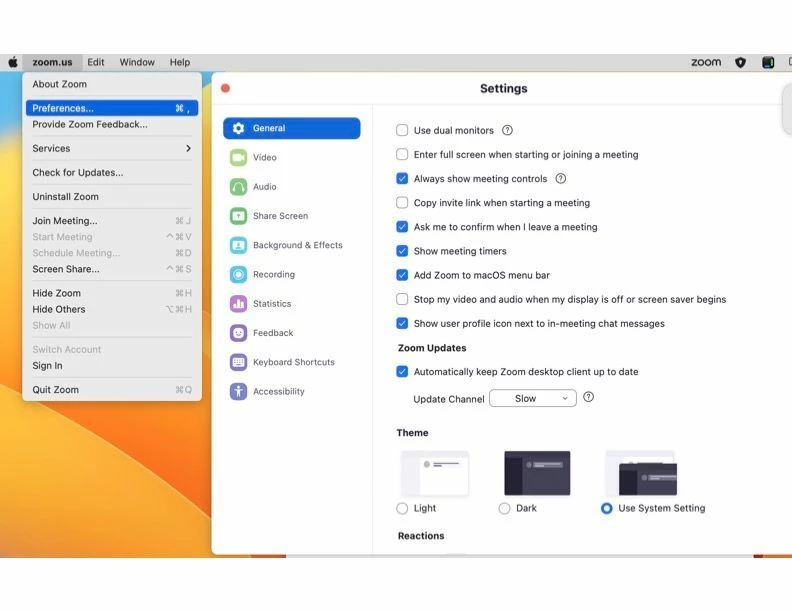The width and height of the screenshot is (792, 612).
Task: Choose Provide Zoom Feedback... menu item
Action: [112, 124]
